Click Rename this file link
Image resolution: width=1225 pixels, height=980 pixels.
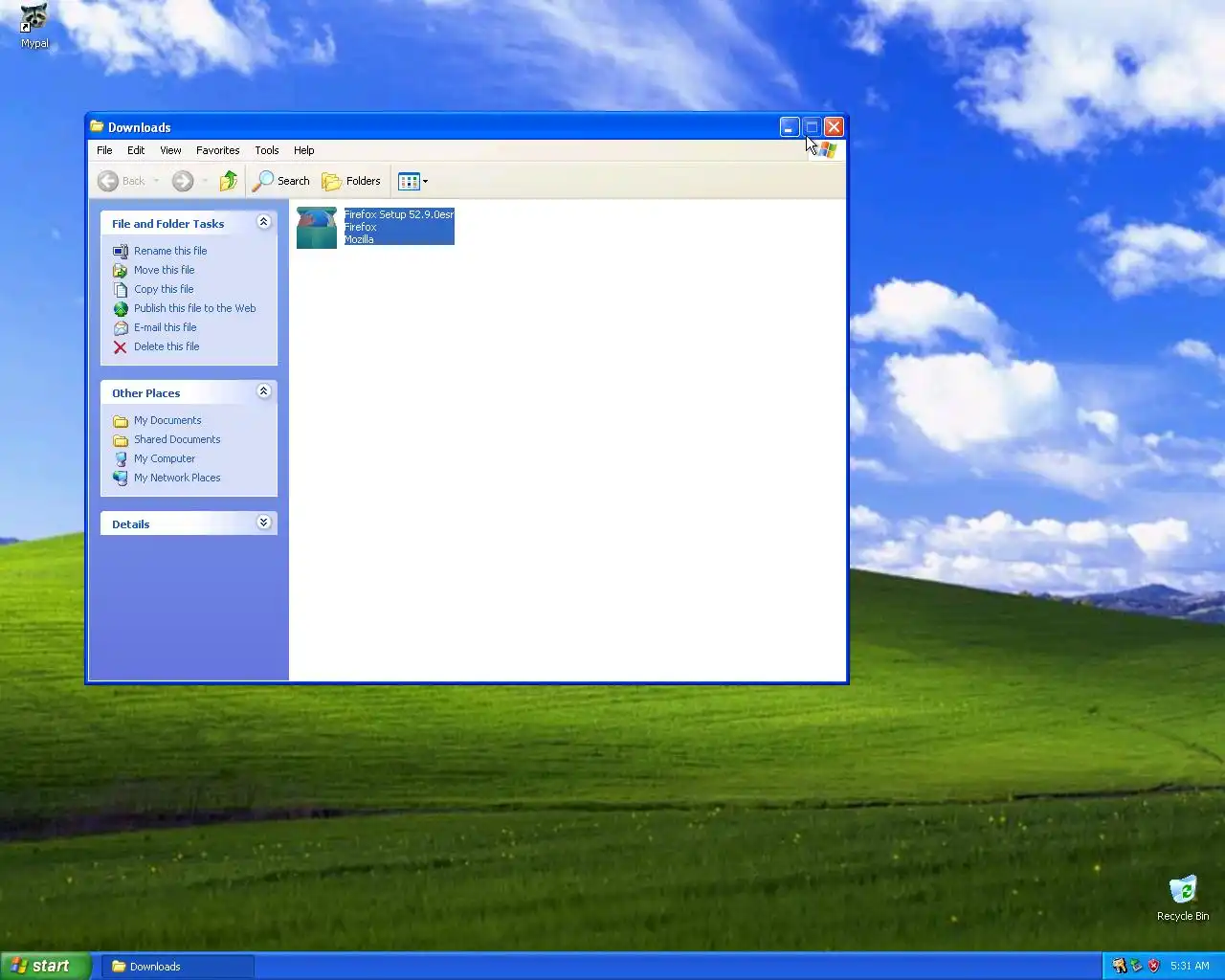point(170,251)
